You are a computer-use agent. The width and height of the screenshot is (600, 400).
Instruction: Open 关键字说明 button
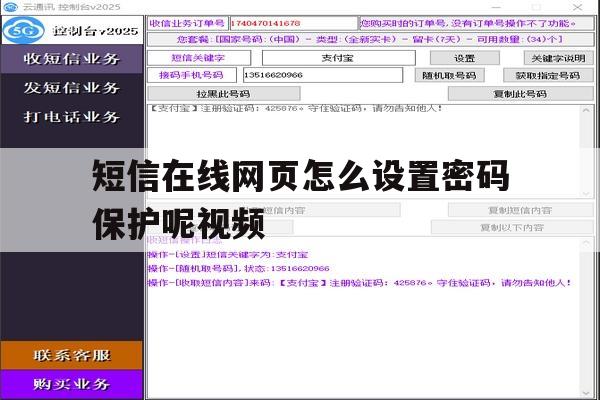point(558,58)
